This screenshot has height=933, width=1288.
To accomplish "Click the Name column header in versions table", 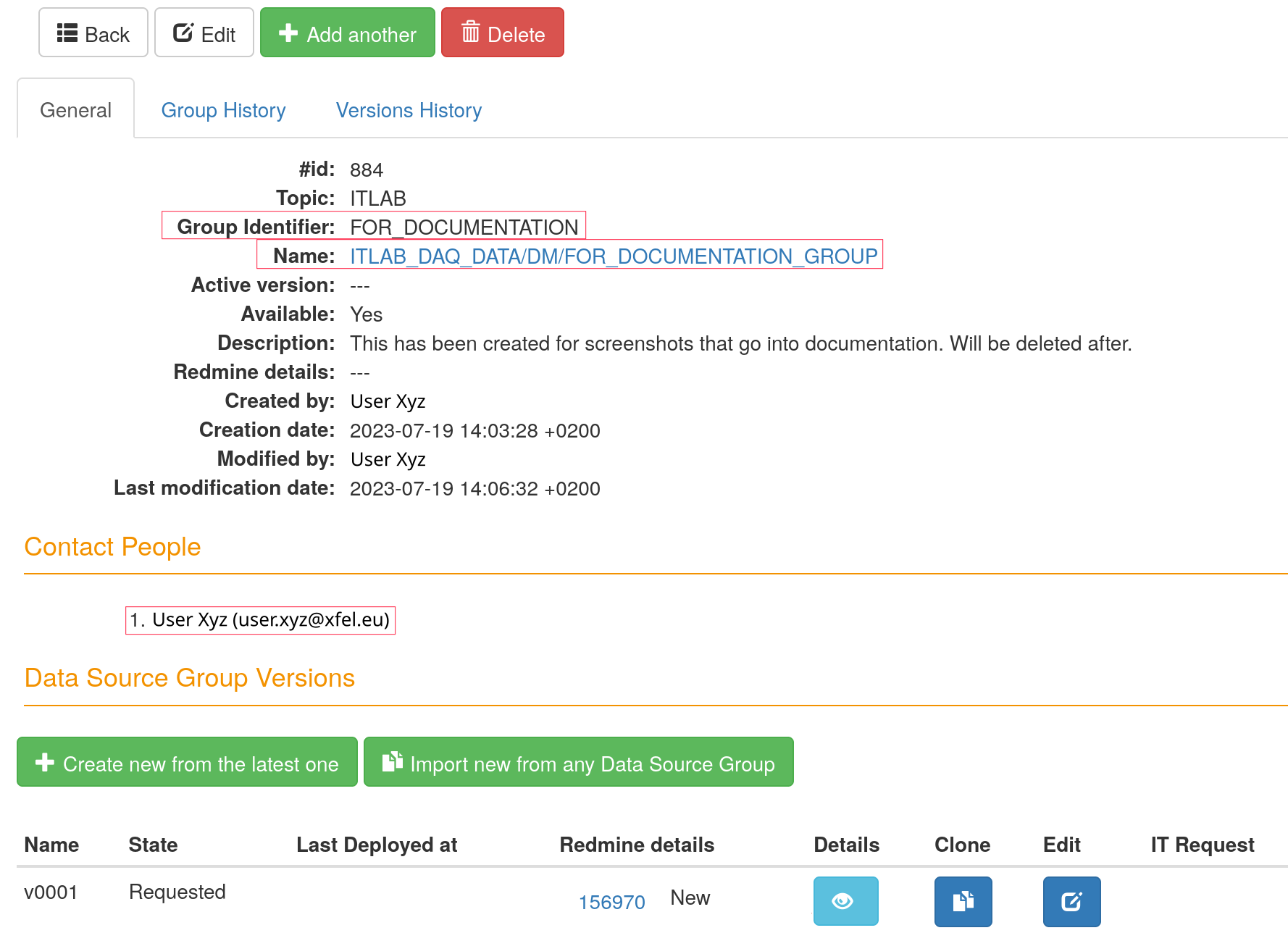I will pyautogui.click(x=51, y=845).
